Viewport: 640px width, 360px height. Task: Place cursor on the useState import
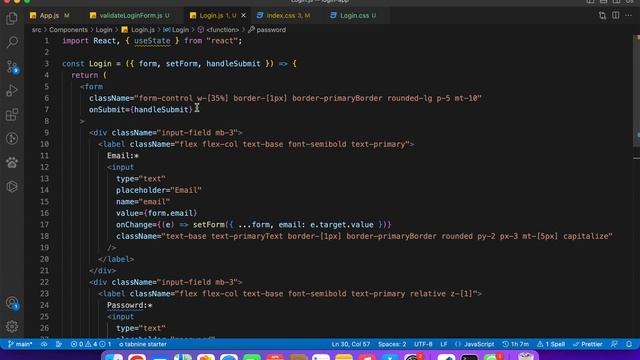pyautogui.click(x=152, y=41)
